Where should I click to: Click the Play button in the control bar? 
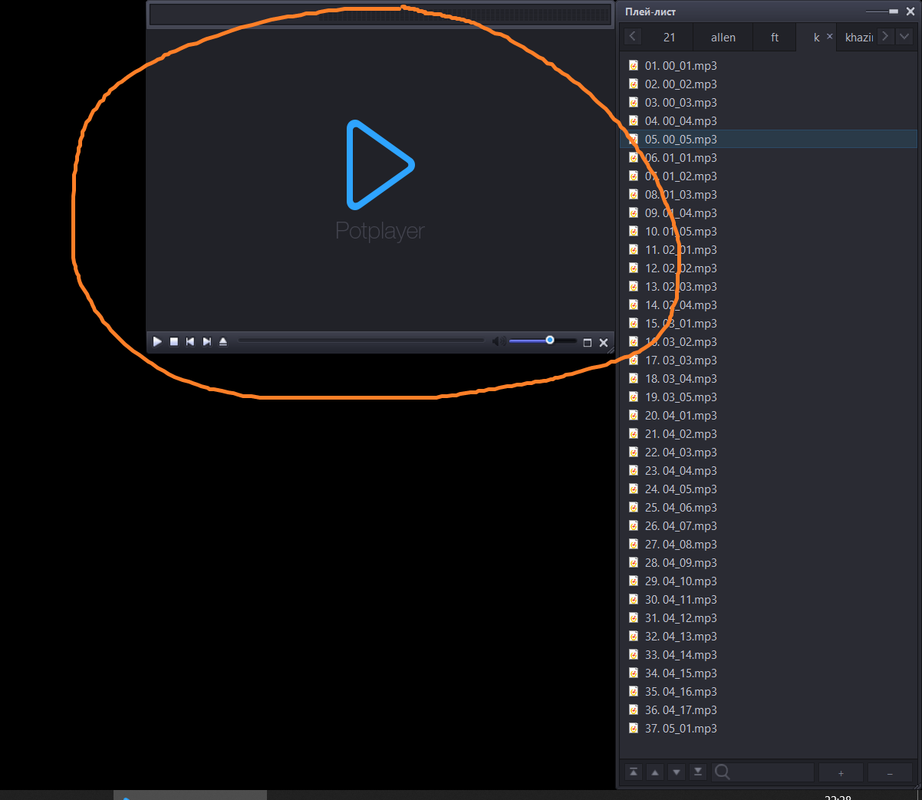[x=157, y=342]
